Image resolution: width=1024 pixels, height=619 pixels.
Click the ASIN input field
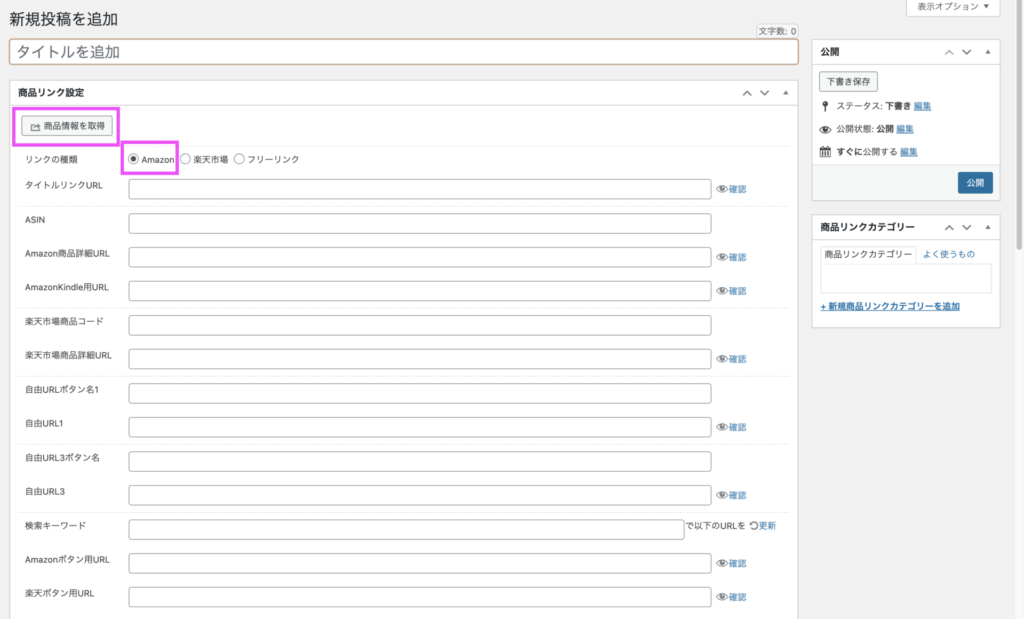tap(419, 223)
